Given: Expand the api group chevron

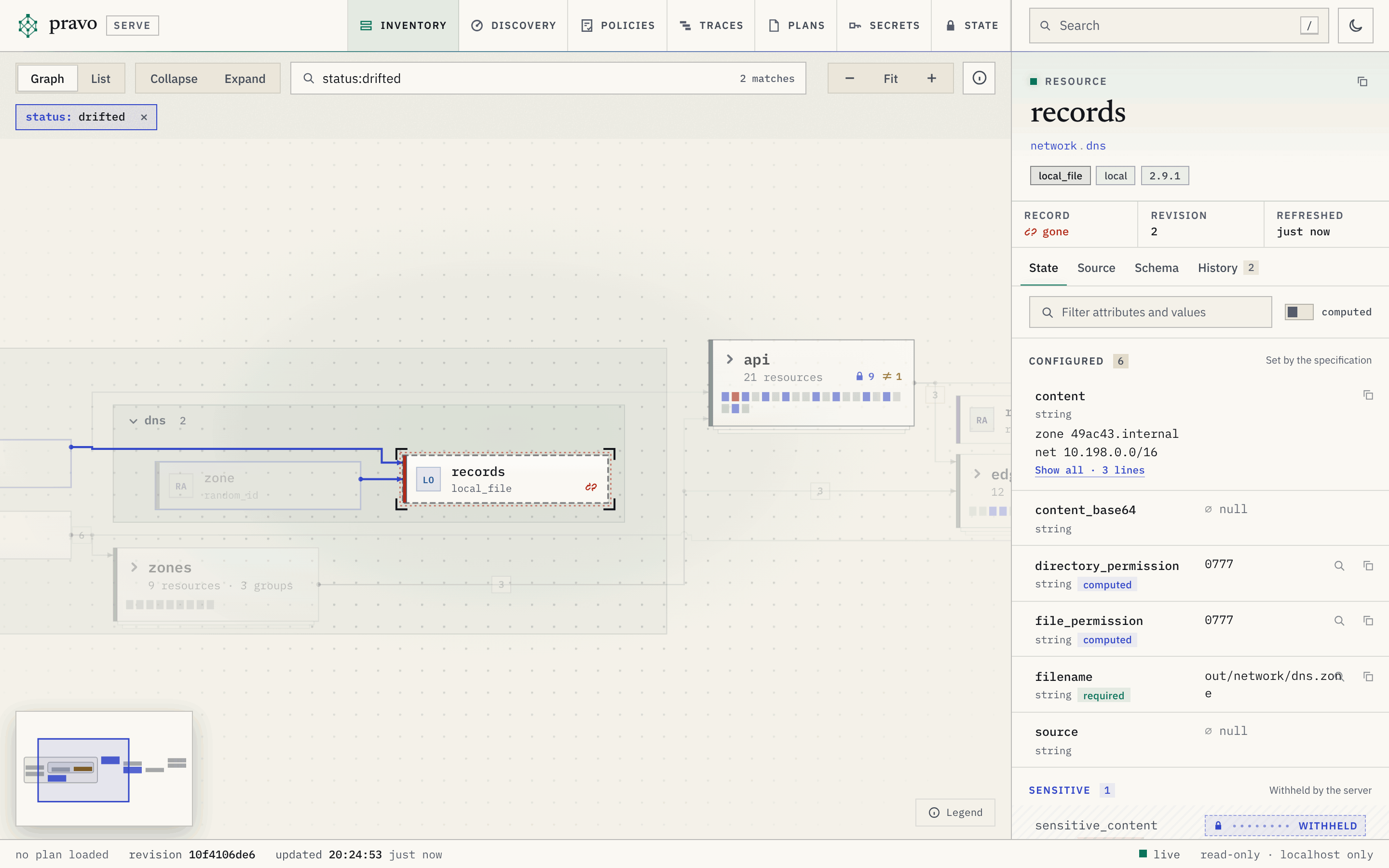Looking at the screenshot, I should point(730,359).
